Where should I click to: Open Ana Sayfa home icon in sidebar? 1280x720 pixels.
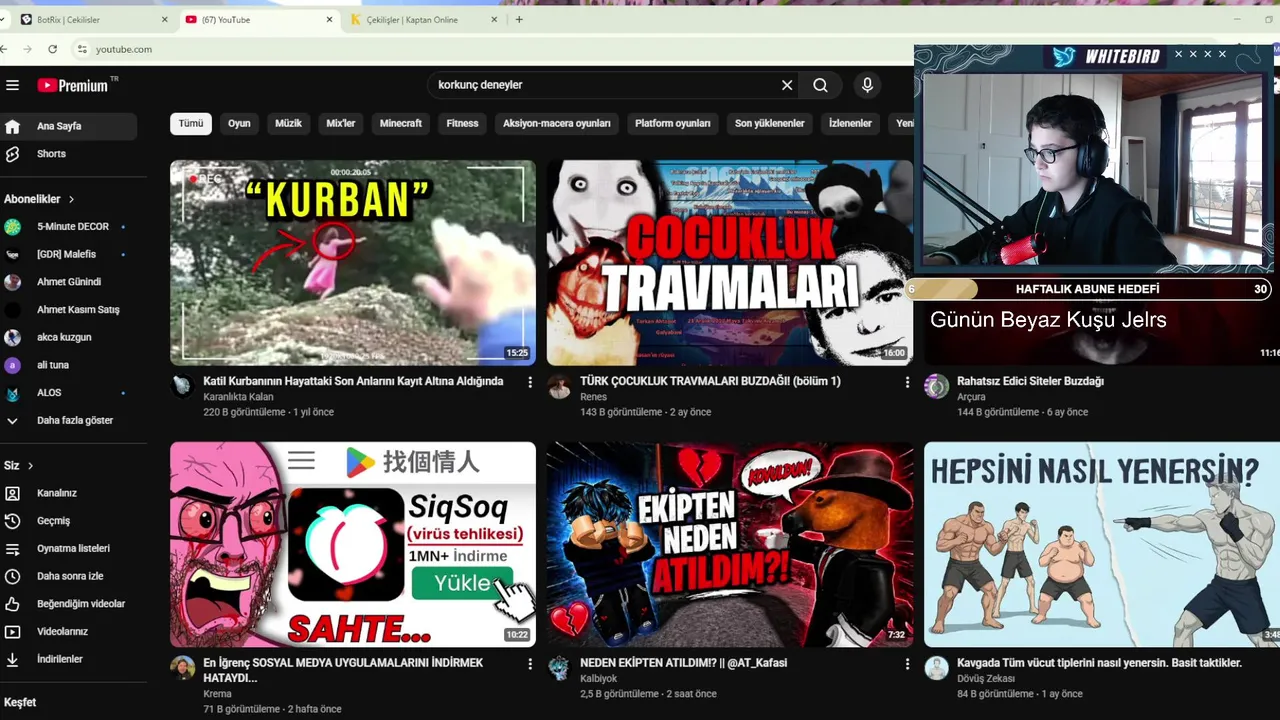[13, 126]
